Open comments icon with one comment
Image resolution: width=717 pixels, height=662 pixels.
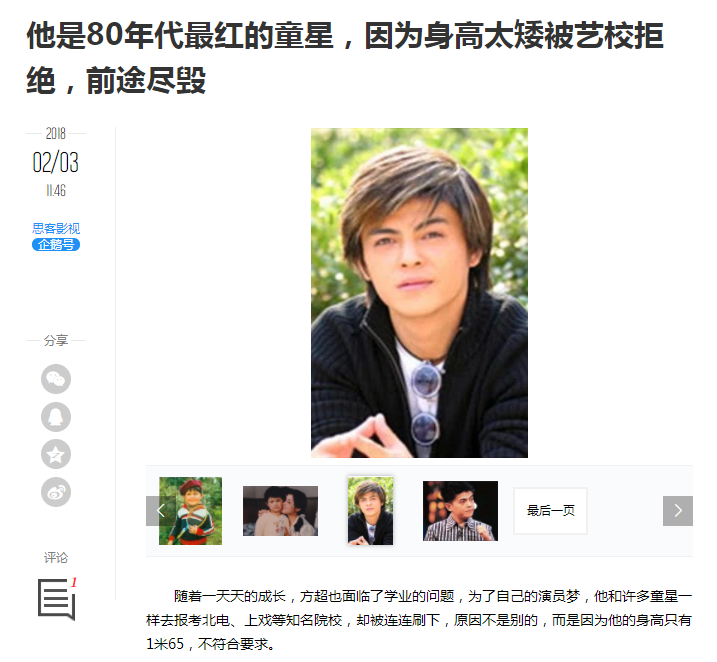pyautogui.click(x=57, y=599)
